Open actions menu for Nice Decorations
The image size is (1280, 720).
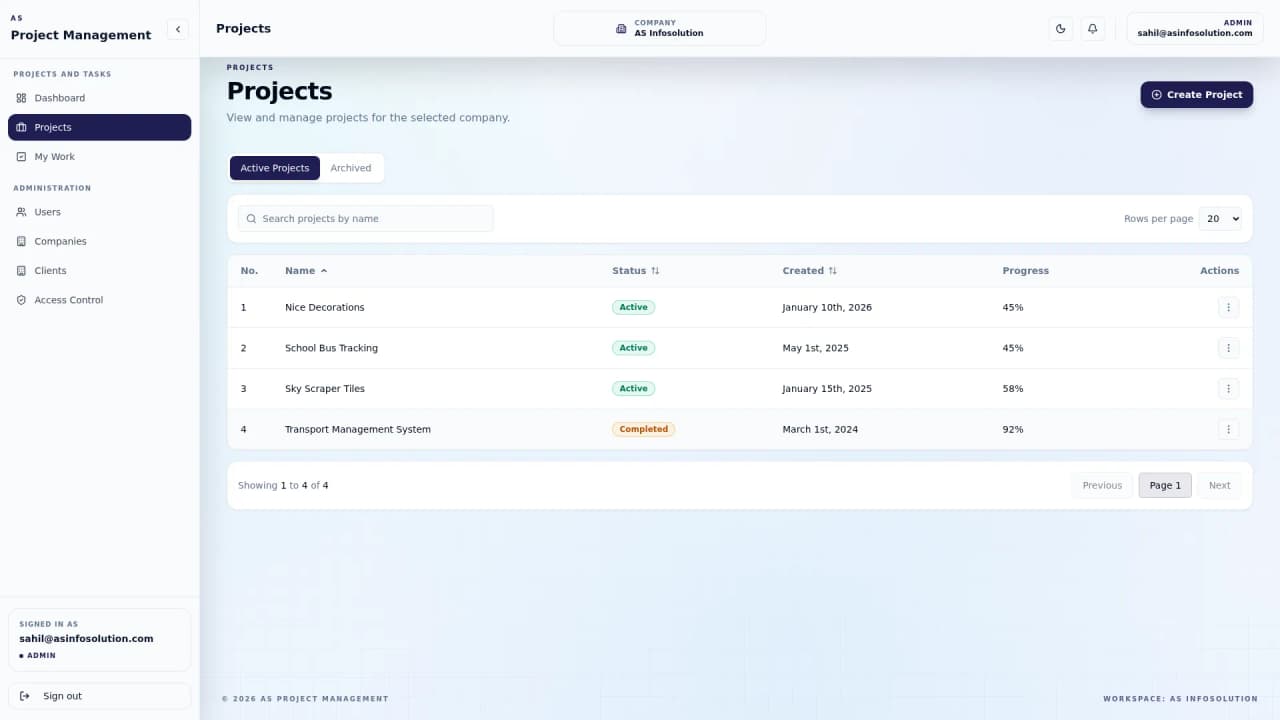click(1228, 307)
